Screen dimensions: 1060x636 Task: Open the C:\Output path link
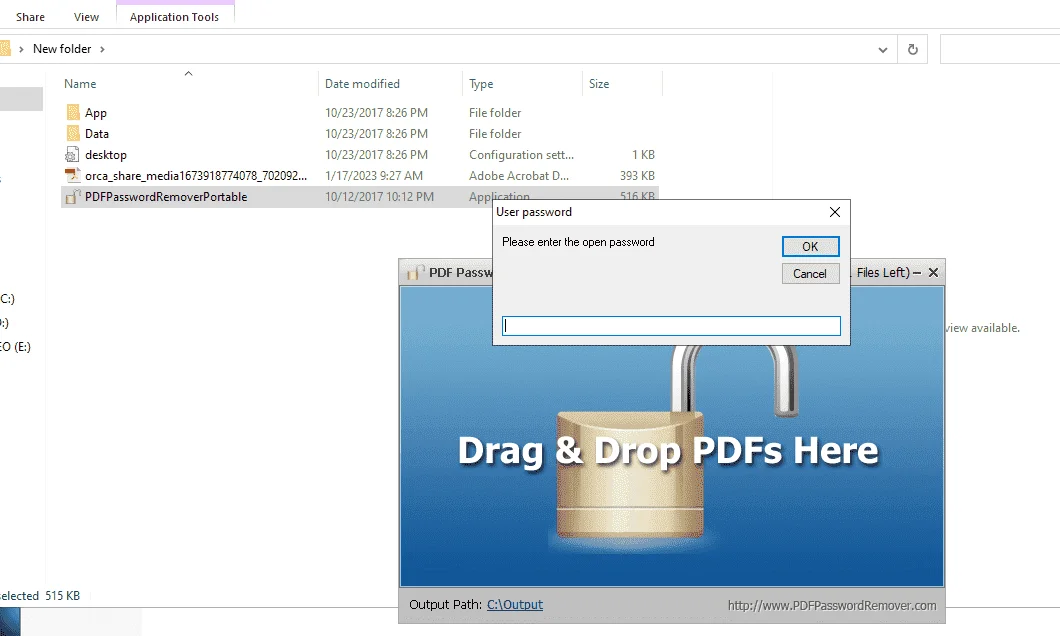(x=515, y=604)
